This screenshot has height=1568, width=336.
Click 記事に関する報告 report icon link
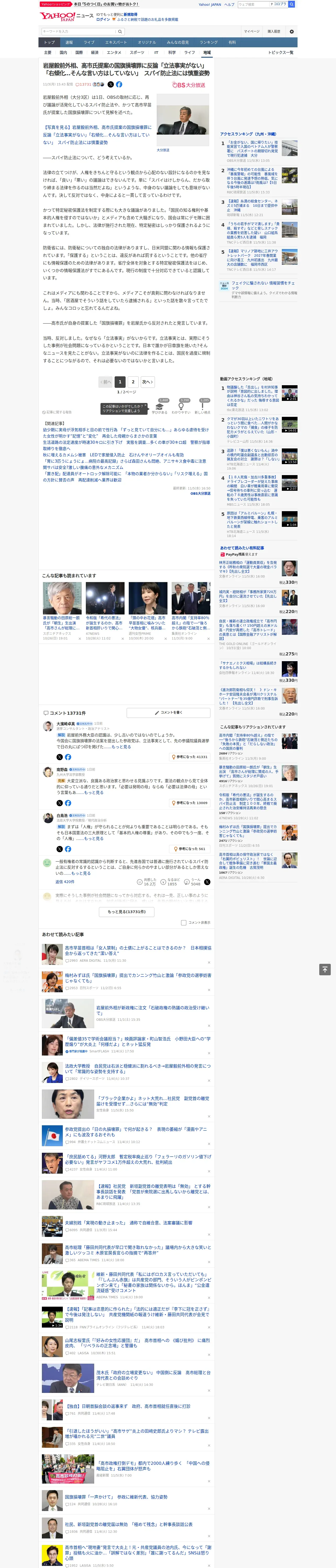pos(57,412)
